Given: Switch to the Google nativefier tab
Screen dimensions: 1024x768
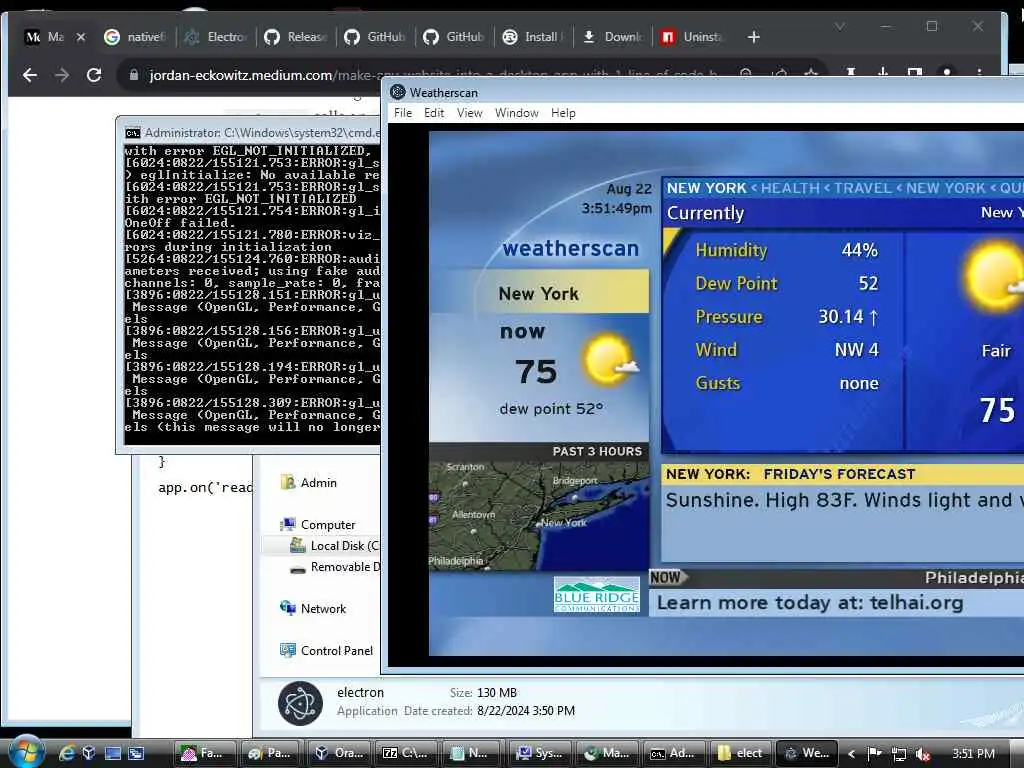Looking at the screenshot, I should click(135, 37).
